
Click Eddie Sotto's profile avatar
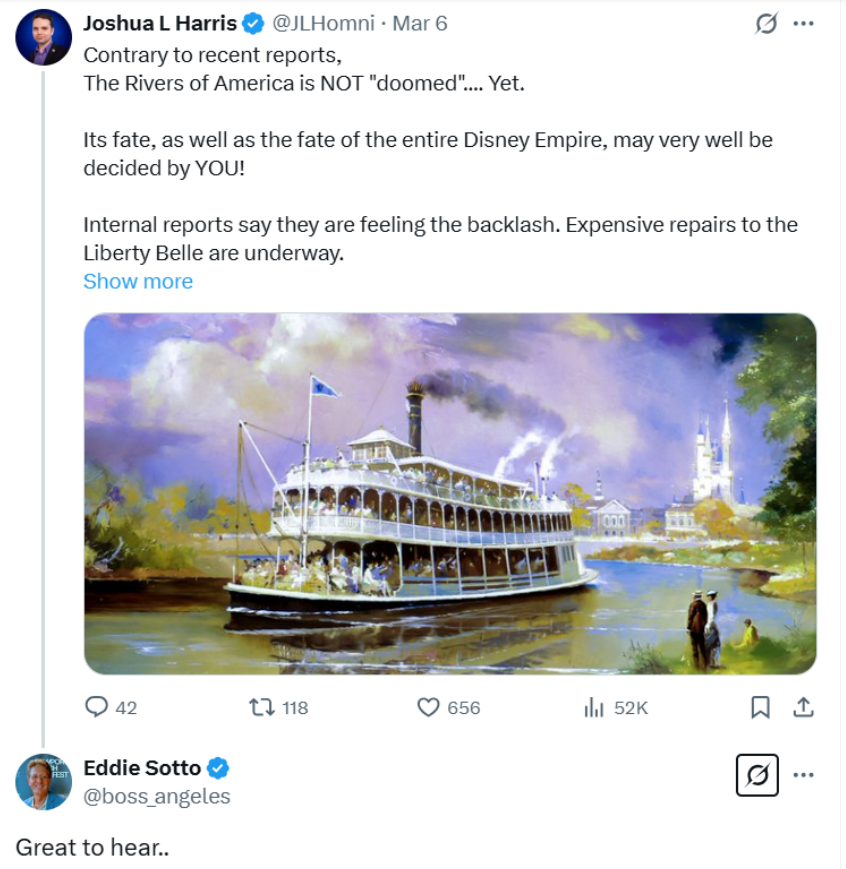tap(43, 781)
